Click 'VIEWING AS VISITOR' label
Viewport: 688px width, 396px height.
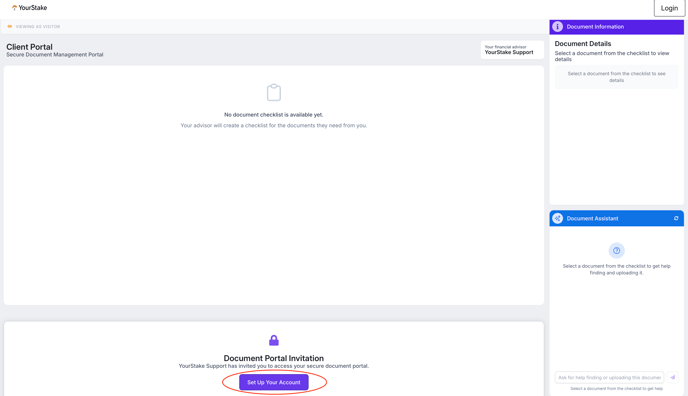38,27
